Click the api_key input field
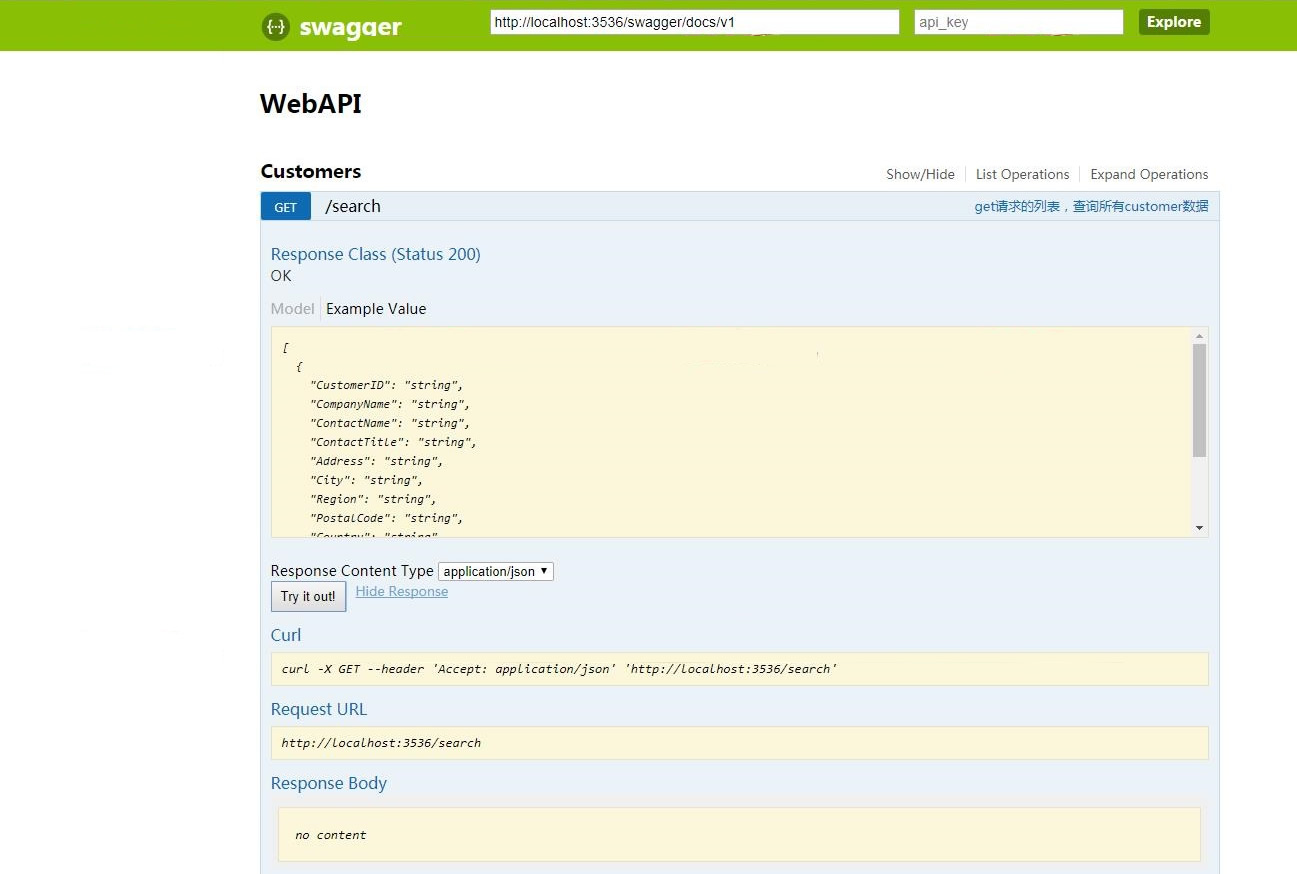 click(x=1018, y=22)
